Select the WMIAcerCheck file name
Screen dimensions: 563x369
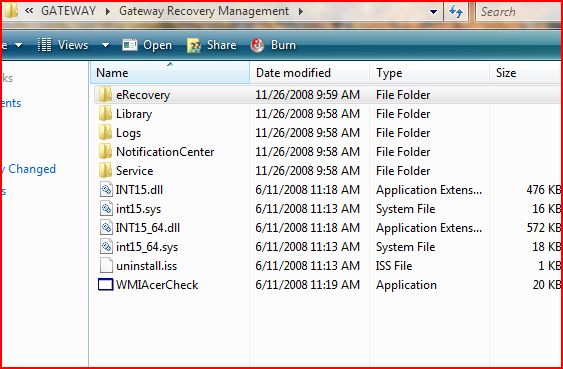click(x=157, y=285)
